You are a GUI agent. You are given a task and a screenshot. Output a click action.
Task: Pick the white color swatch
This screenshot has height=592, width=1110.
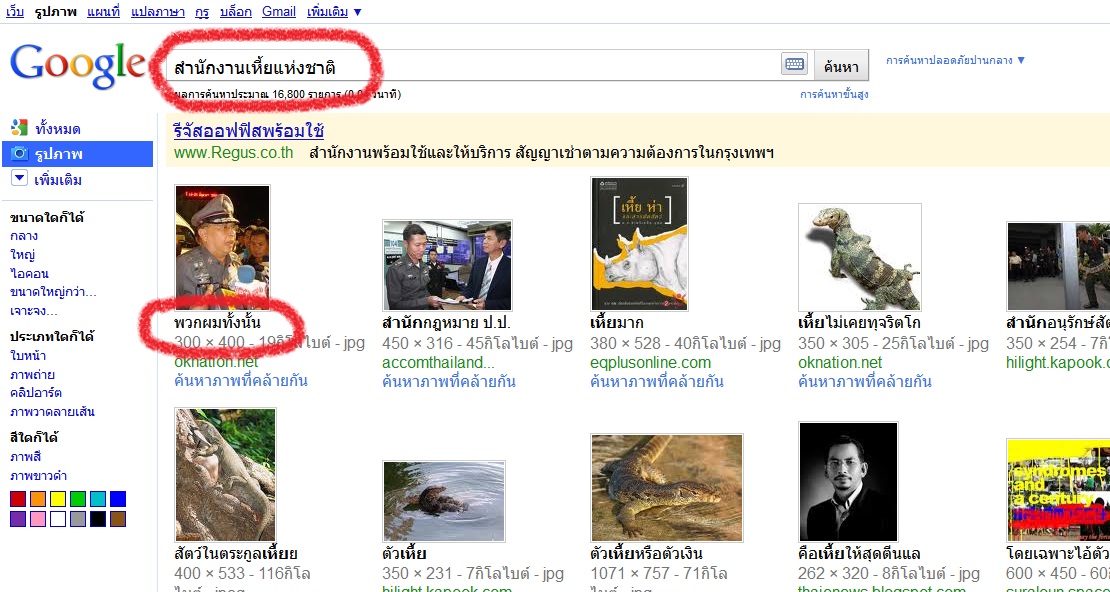coord(57,519)
